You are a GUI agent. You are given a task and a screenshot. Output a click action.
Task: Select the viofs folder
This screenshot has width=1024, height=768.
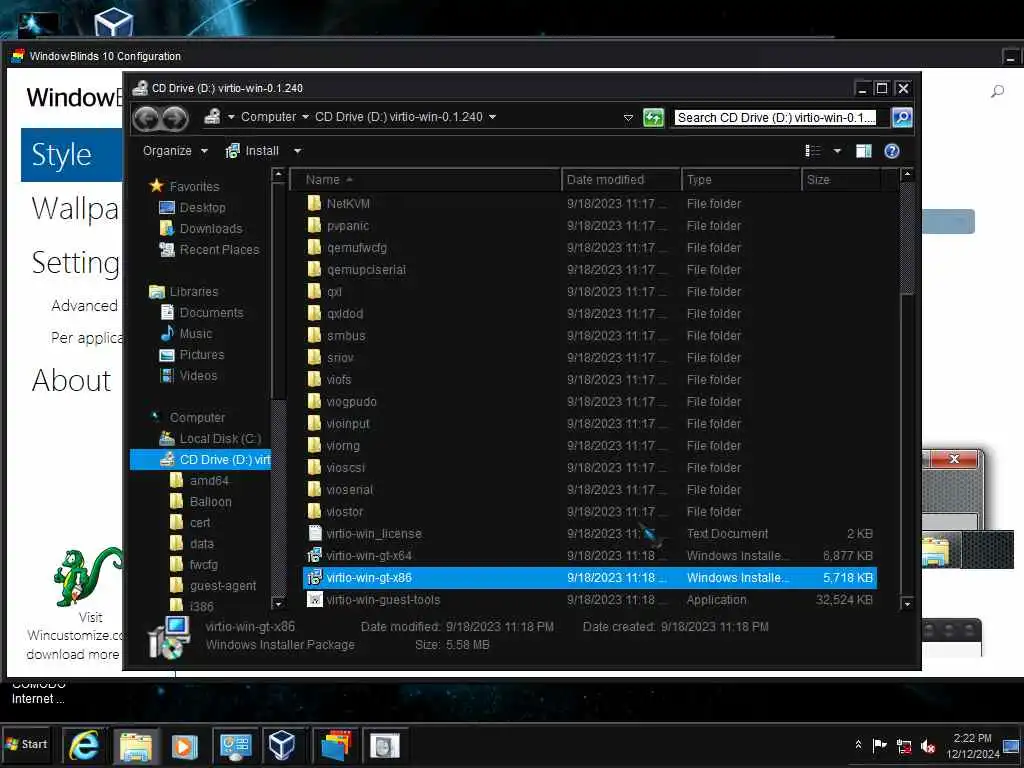pos(338,379)
